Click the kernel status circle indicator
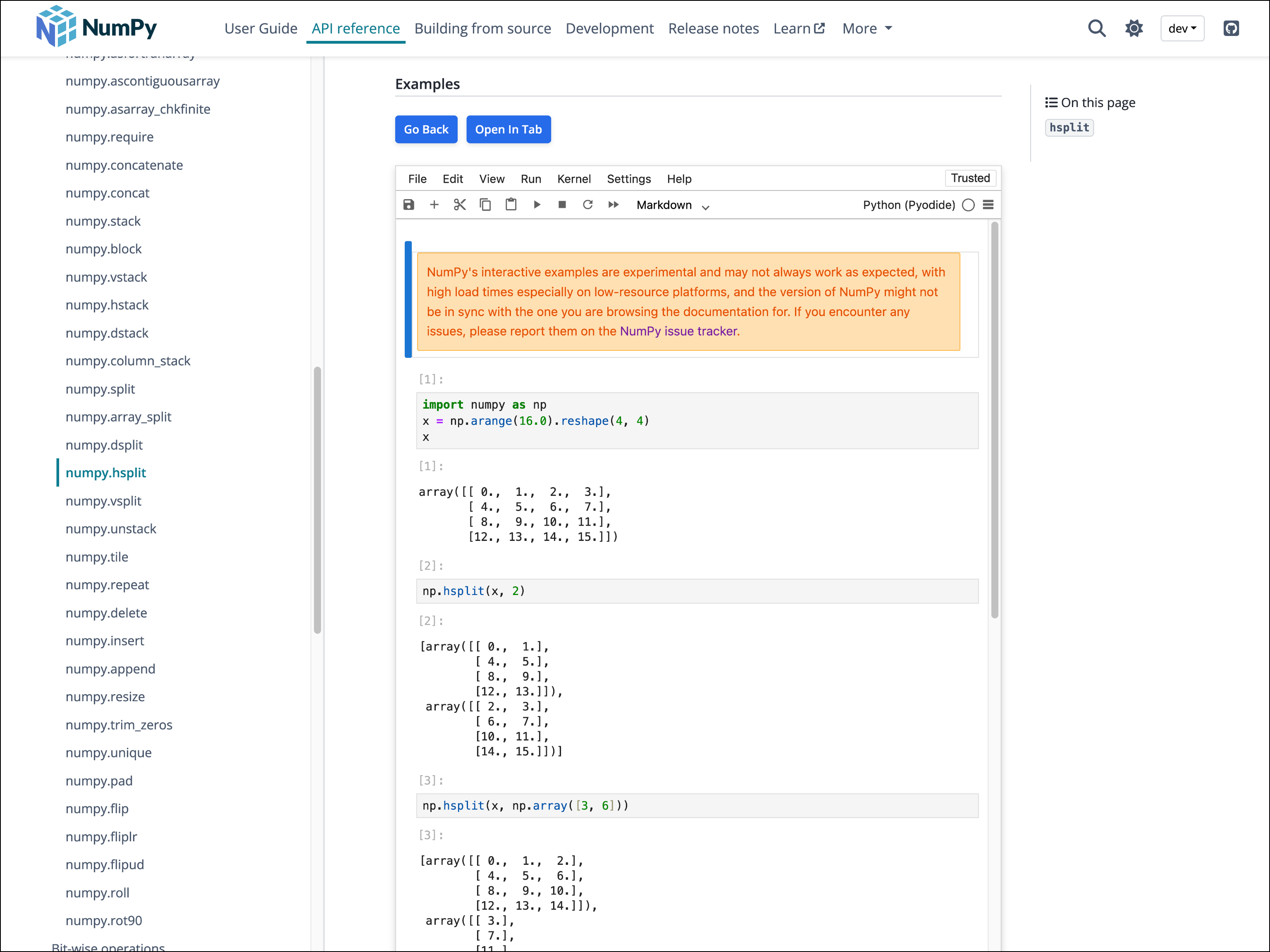The image size is (1270, 952). coord(968,205)
